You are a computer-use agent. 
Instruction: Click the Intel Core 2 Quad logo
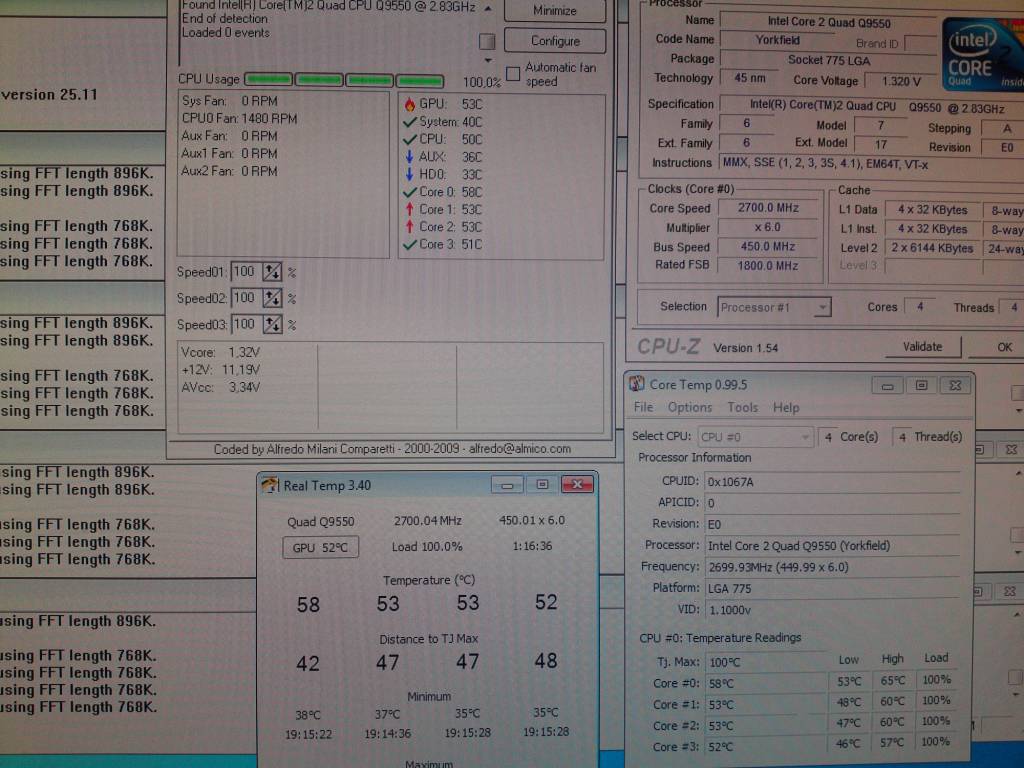pos(983,54)
